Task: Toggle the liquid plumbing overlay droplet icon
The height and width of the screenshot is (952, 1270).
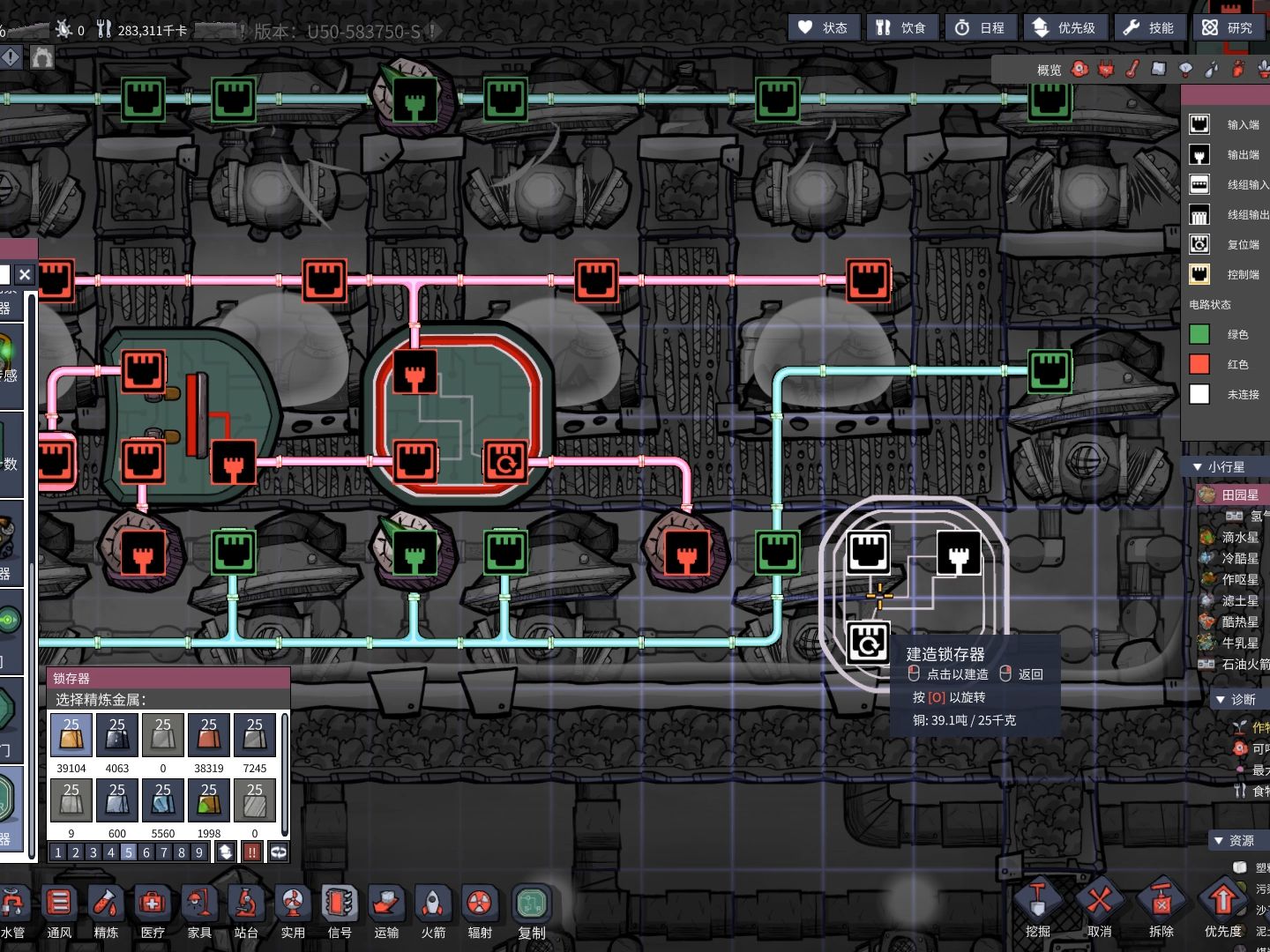Action: coord(1212,69)
